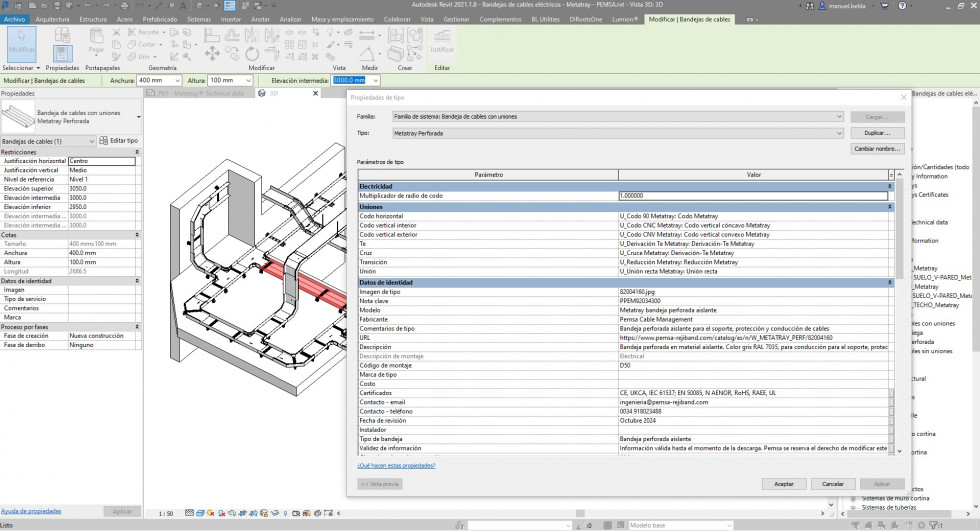Click the cut scissors icon in Portapapeles
The width and height of the screenshot is (980, 531).
pyautogui.click(x=116, y=32)
